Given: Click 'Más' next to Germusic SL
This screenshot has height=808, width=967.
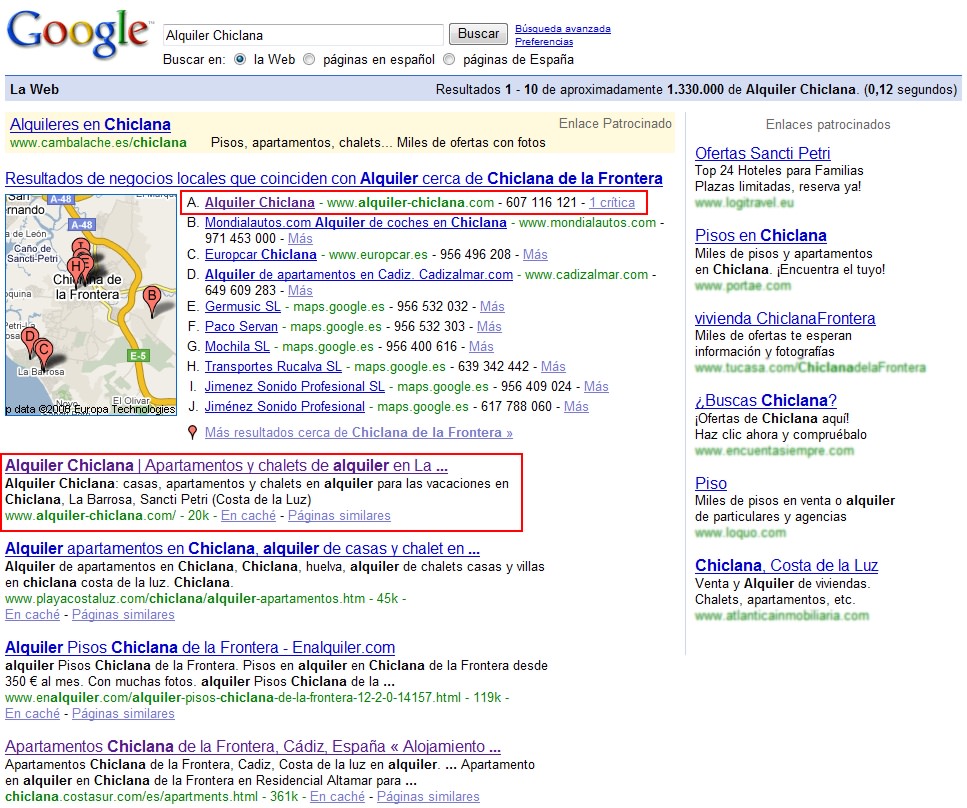Looking at the screenshot, I should [492, 307].
